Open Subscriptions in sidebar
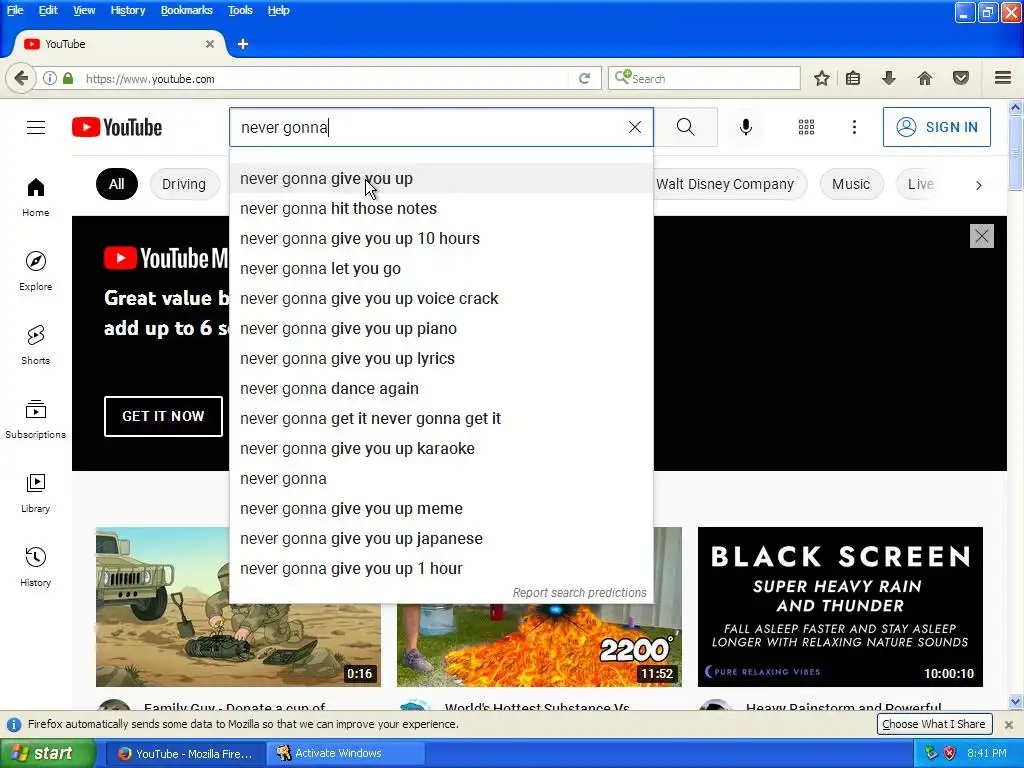 click(x=36, y=419)
